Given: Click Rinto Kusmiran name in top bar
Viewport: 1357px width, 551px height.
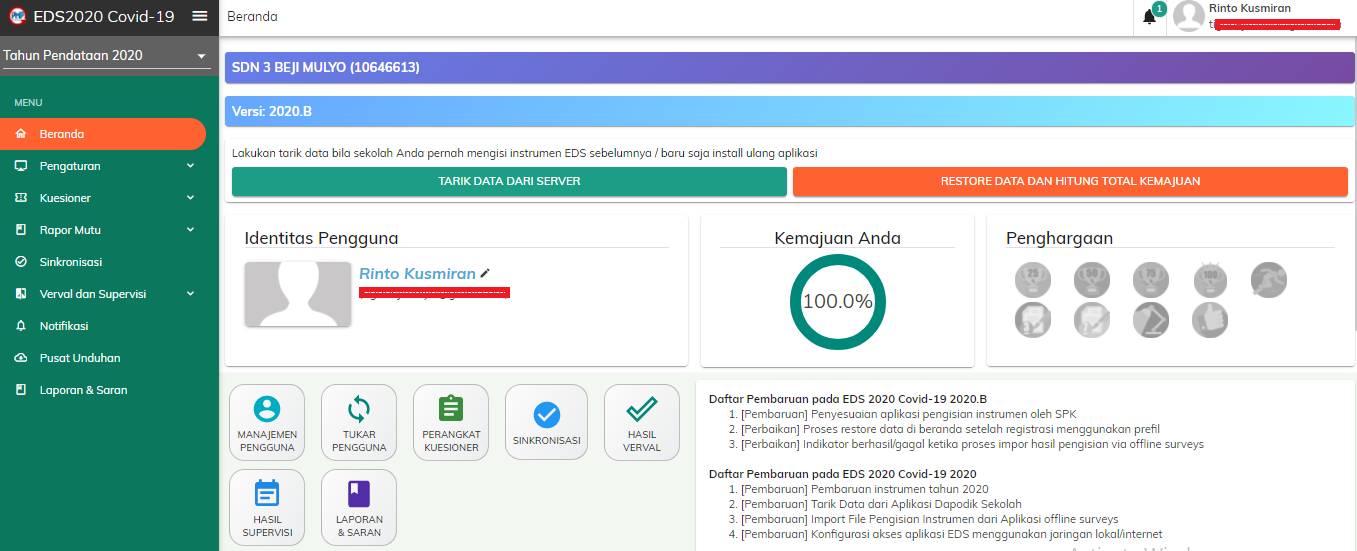Looking at the screenshot, I should point(1249,8).
